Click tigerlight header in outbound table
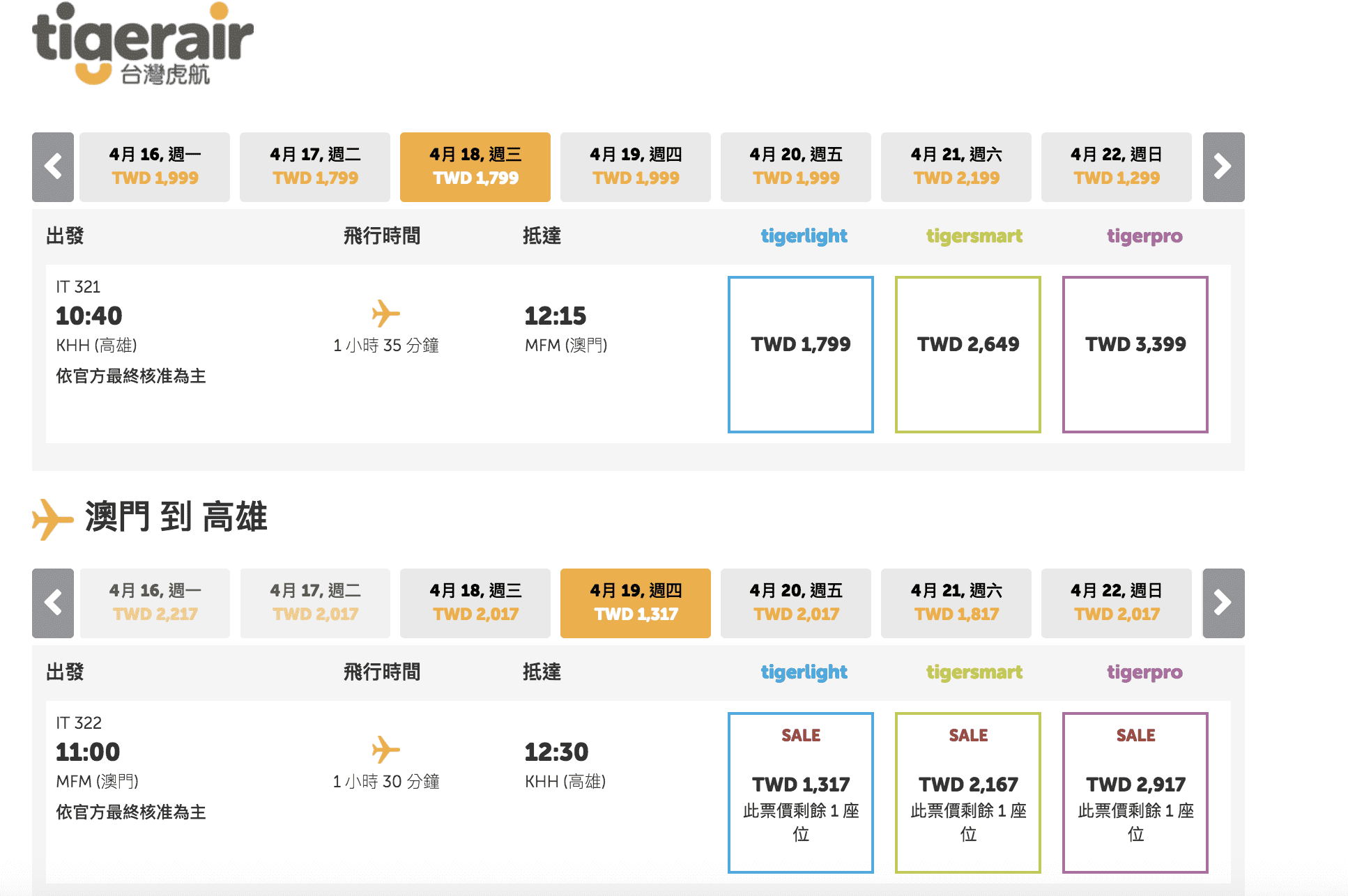 click(x=804, y=237)
